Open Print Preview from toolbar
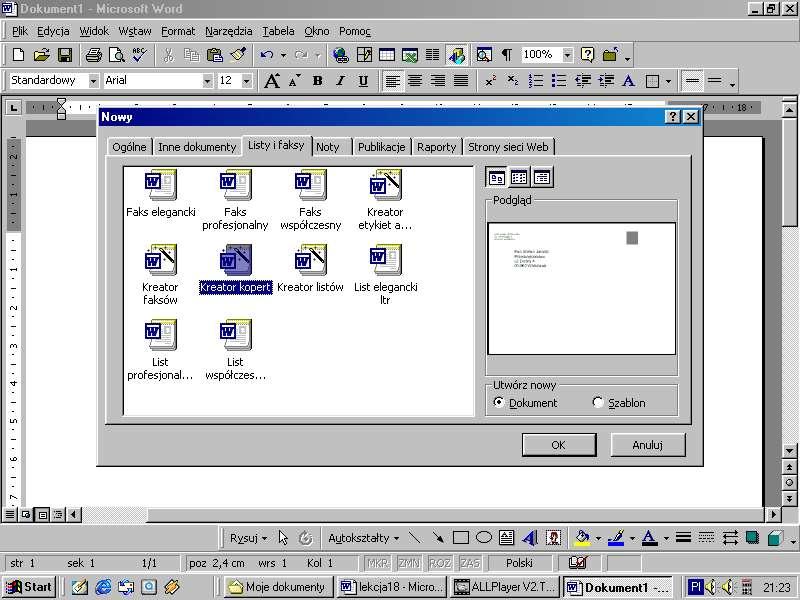 click(117, 55)
